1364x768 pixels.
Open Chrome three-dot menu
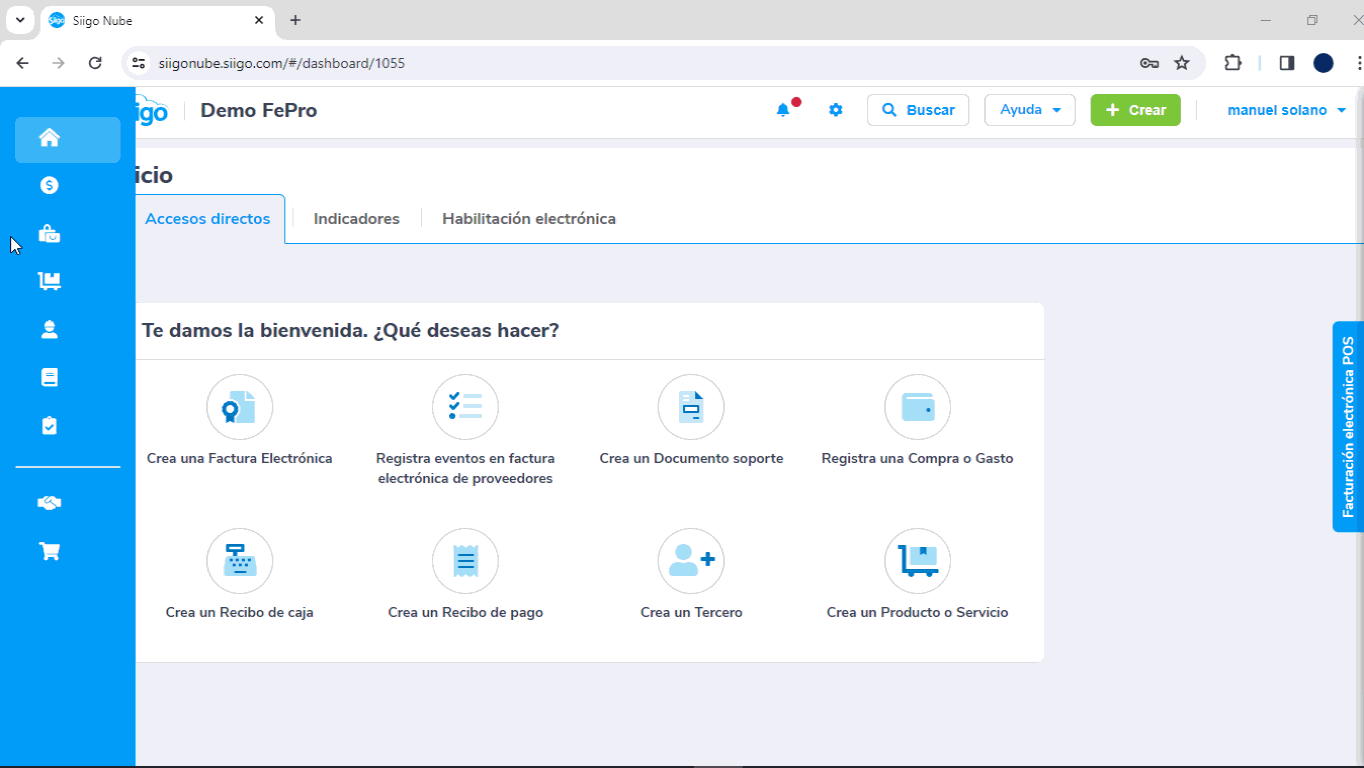pos(1358,63)
